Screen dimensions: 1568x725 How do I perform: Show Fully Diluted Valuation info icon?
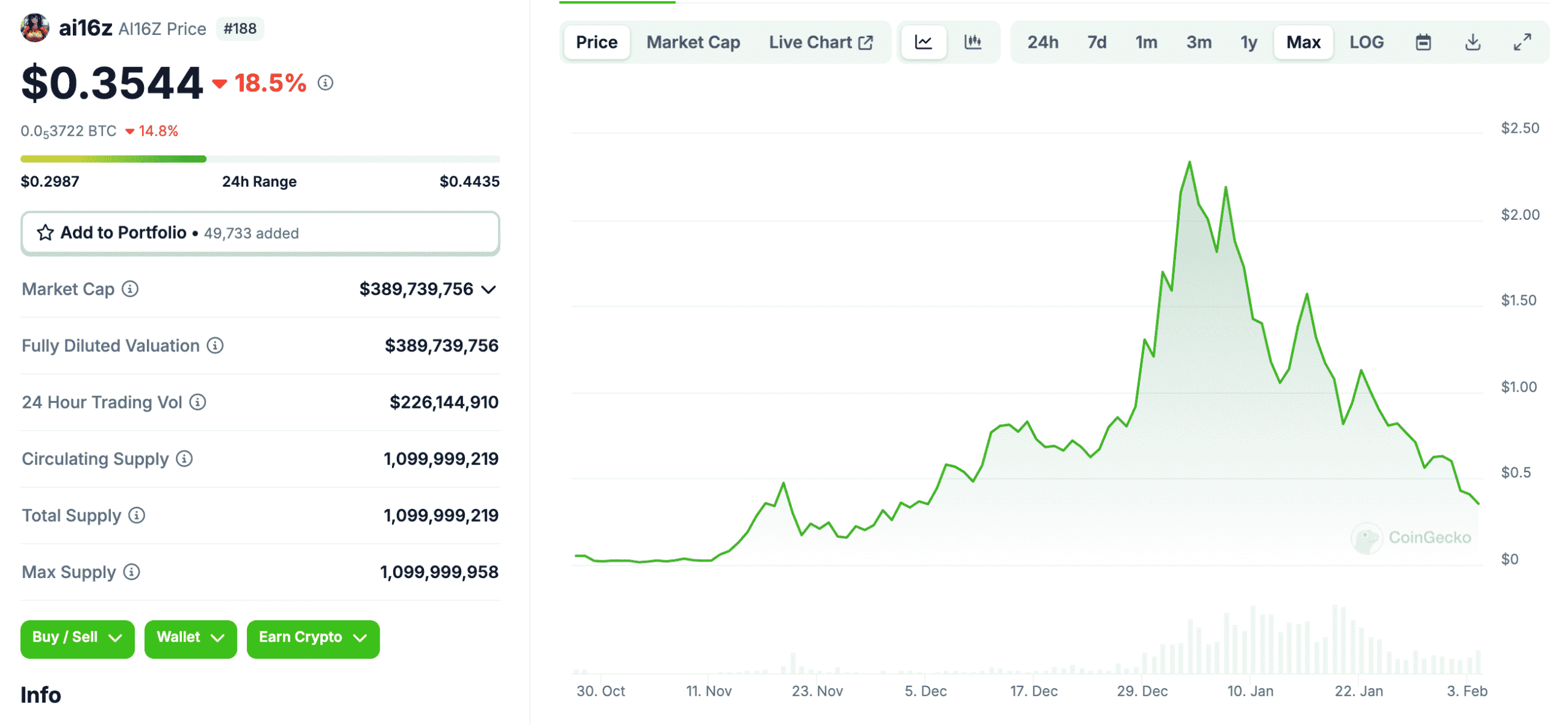[x=215, y=345]
